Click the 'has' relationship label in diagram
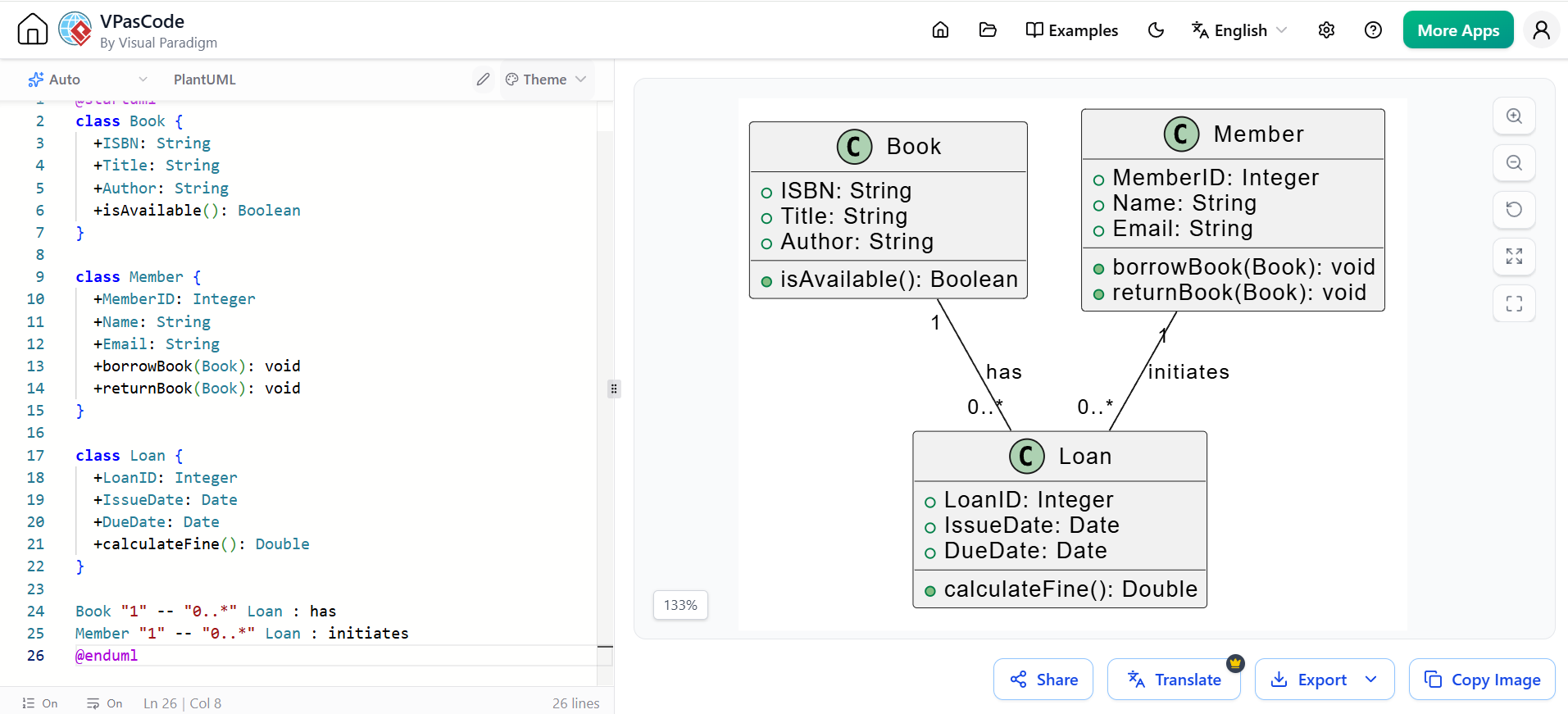This screenshot has width=1568, height=714. 1004,372
